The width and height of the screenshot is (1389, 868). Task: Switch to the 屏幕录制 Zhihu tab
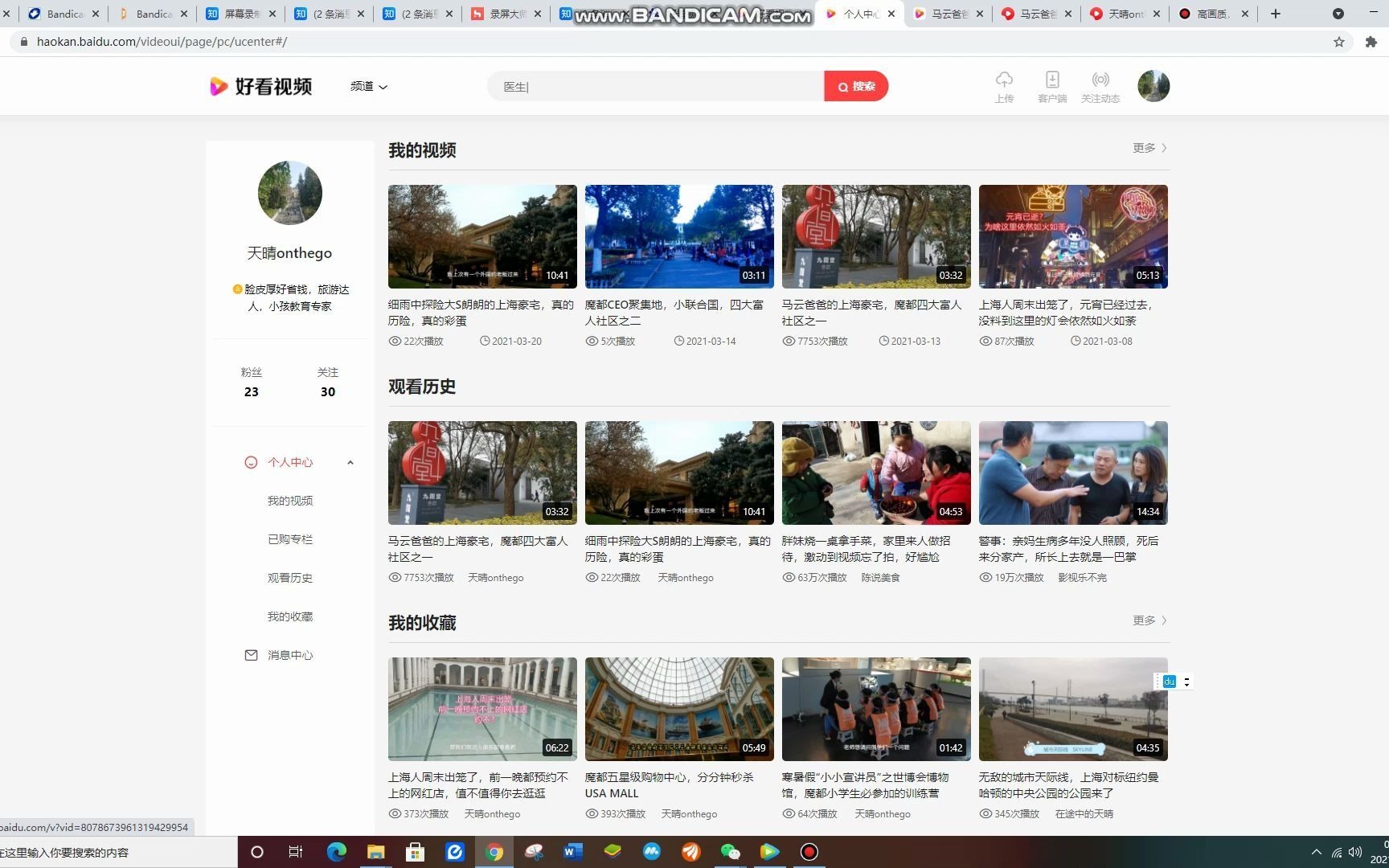point(240,14)
